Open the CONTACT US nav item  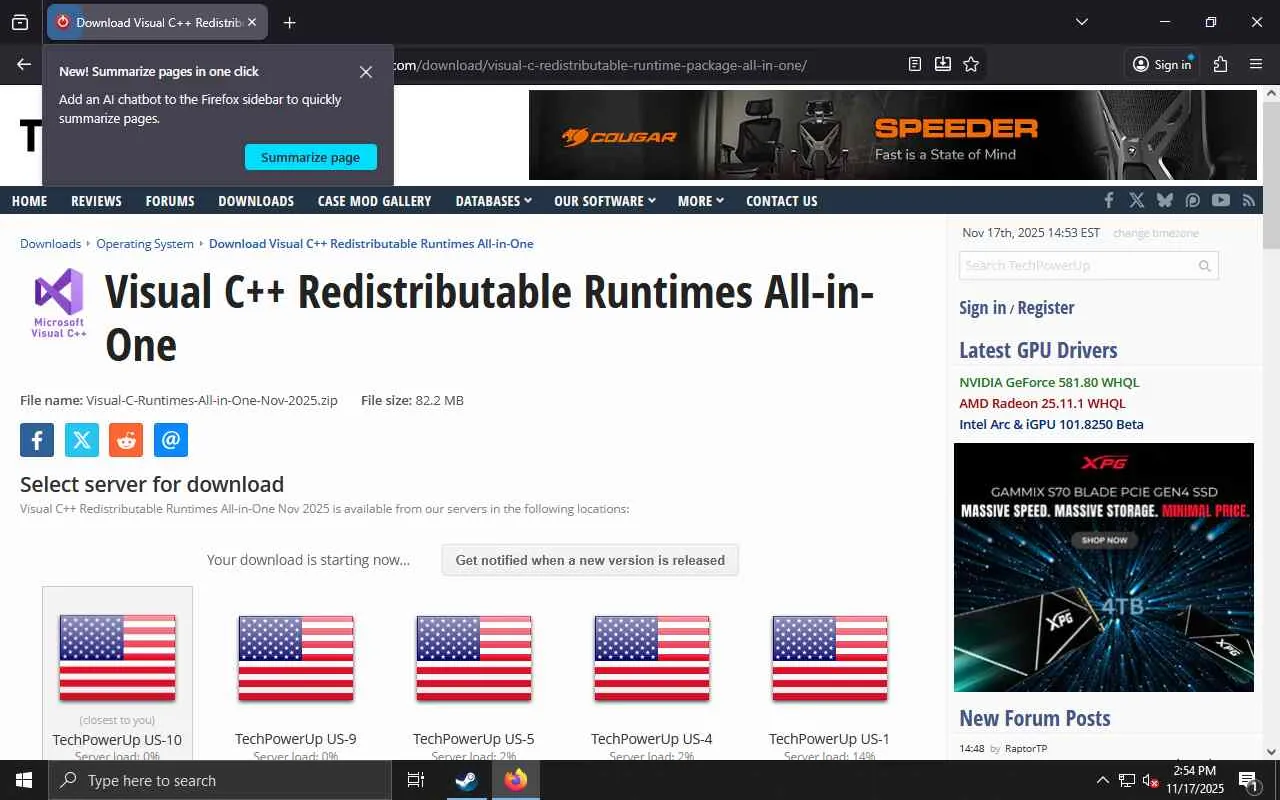point(782,201)
